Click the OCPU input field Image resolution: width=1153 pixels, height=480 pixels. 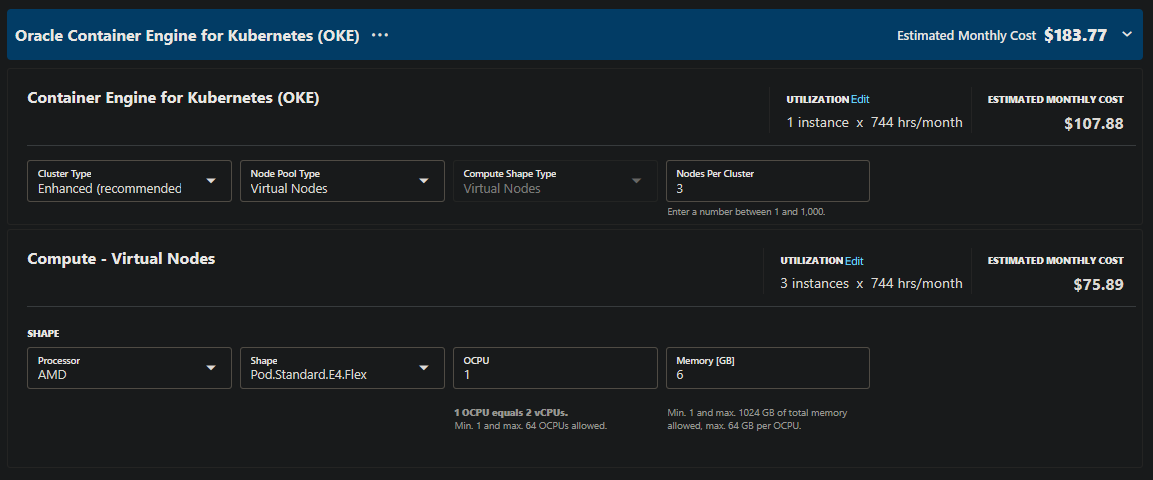[x=556, y=368]
